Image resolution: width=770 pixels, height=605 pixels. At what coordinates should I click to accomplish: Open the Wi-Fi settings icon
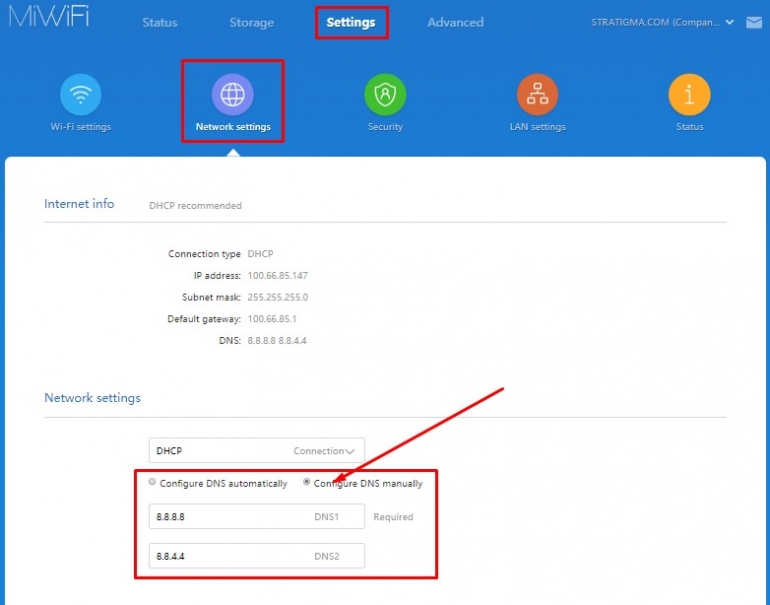[x=81, y=94]
